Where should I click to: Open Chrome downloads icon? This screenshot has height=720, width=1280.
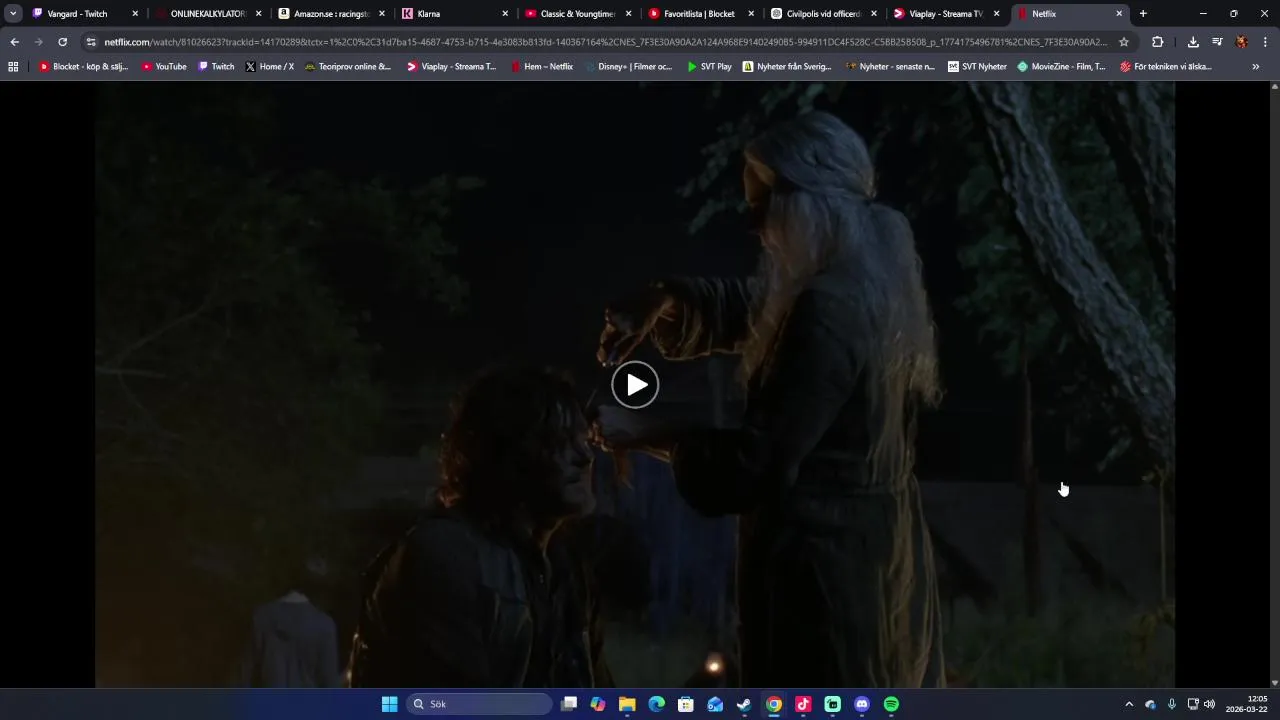tap(1193, 42)
